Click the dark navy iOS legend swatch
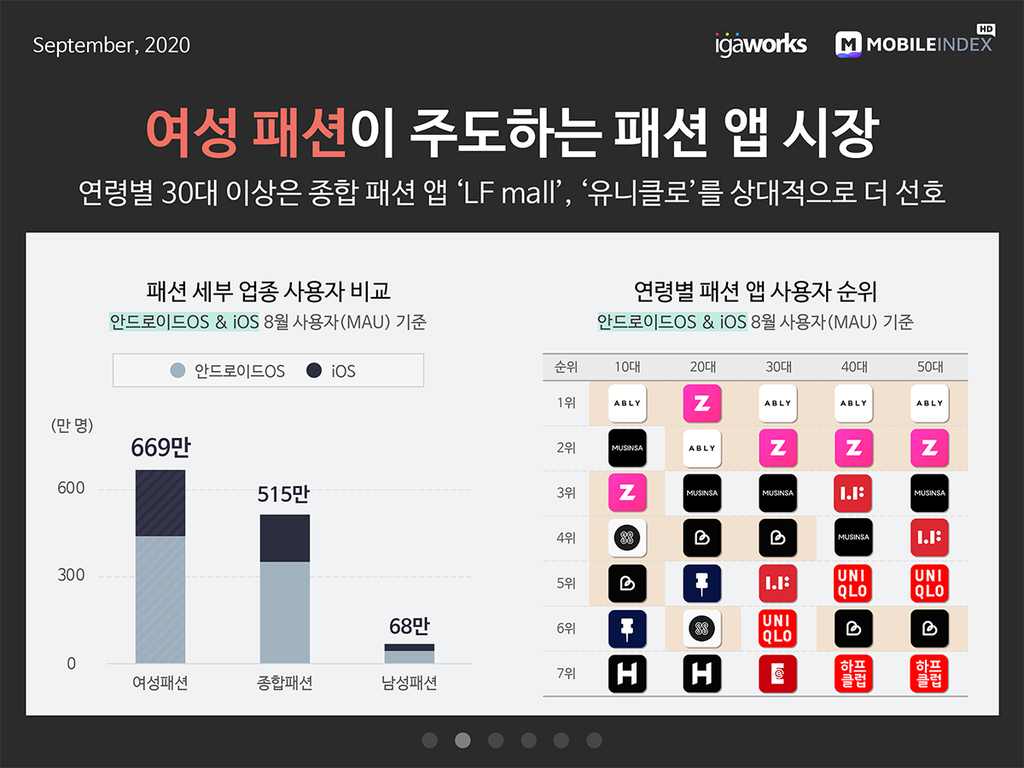Viewport: 1024px width, 768px height. pyautogui.click(x=314, y=370)
